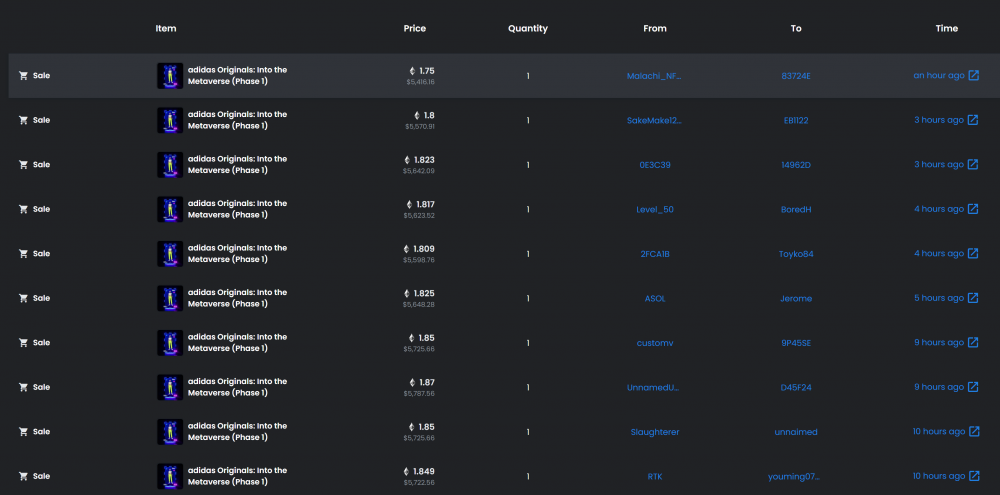Click the Price column header
This screenshot has height=495, width=1000.
point(415,28)
